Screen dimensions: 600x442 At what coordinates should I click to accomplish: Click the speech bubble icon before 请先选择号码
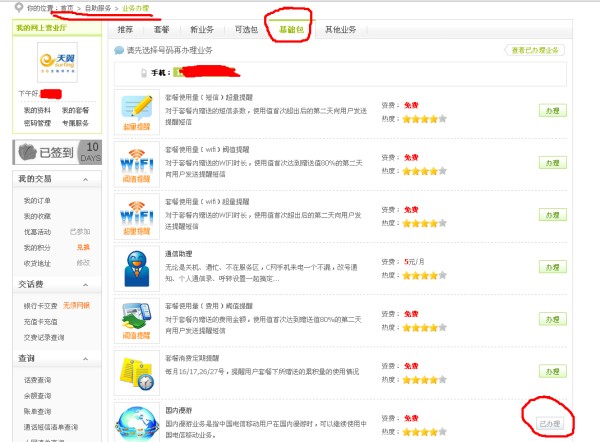coord(119,50)
